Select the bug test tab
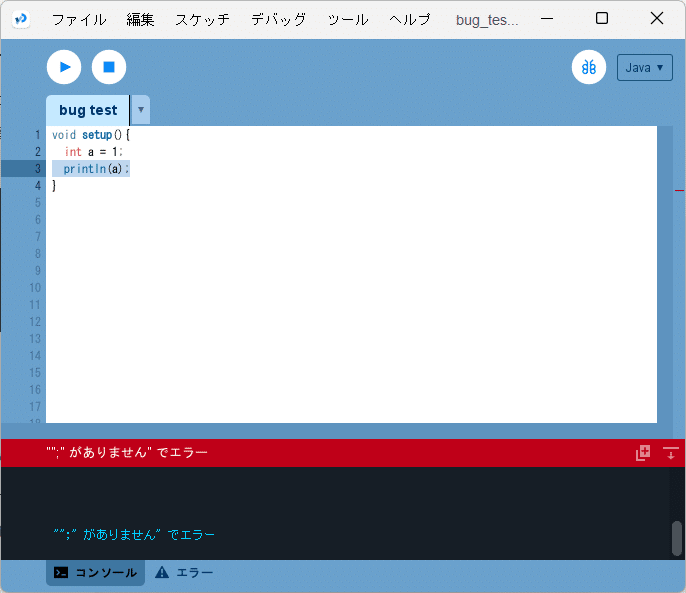Screen dimensions: 686x593 (x=88, y=110)
